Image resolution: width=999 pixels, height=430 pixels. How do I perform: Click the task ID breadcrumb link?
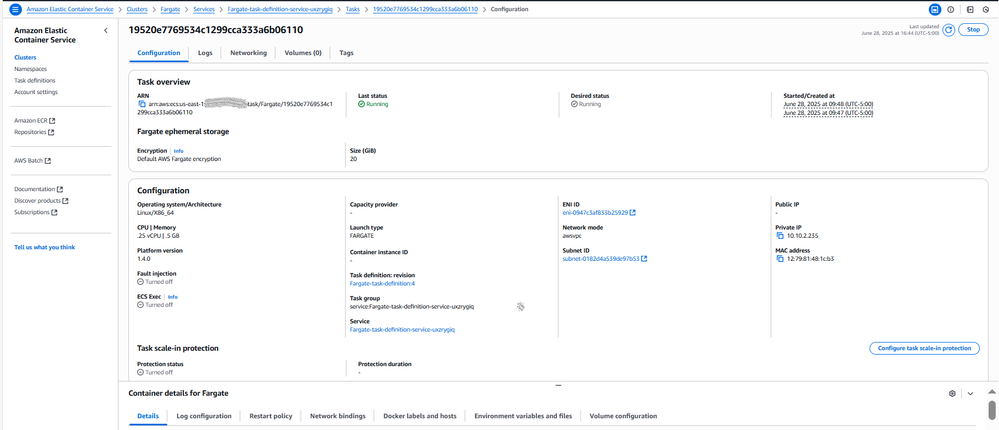click(x=425, y=10)
